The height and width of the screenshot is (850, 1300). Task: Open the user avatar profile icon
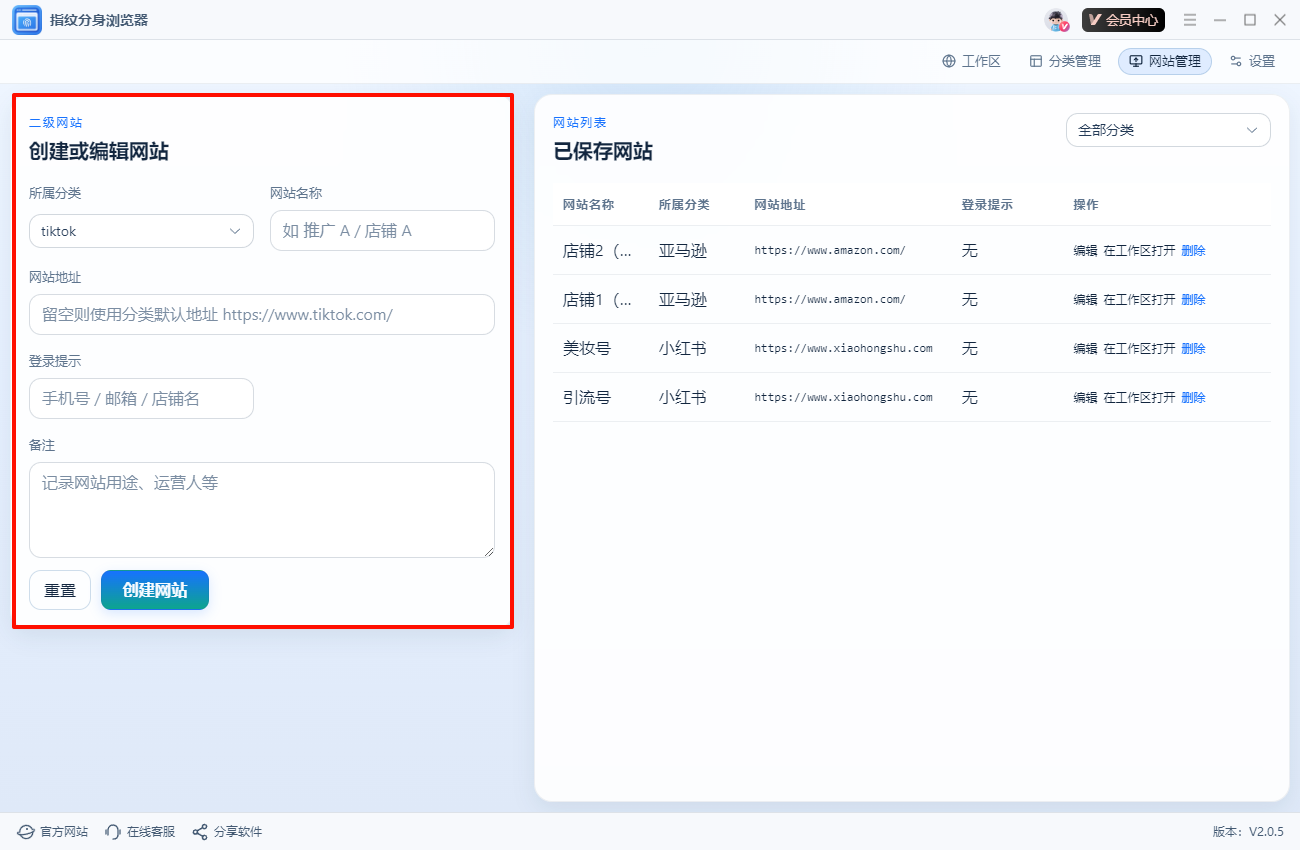[x=1057, y=20]
